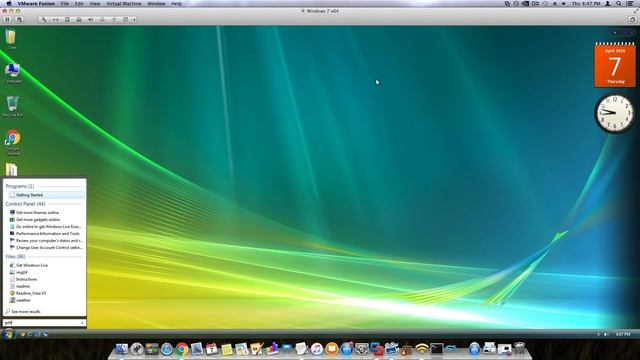Take a snapshot using the toolbar icon
The width and height of the screenshot is (640, 360).
pyautogui.click(x=19, y=20)
